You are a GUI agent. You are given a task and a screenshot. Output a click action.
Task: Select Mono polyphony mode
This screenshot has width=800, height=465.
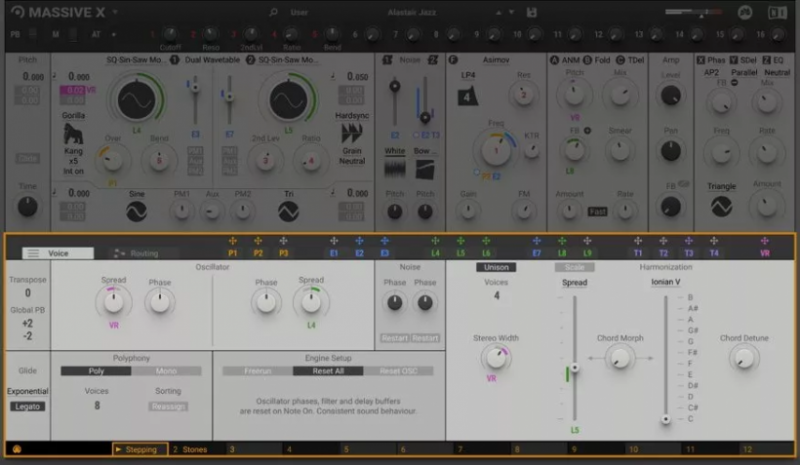coord(166,371)
